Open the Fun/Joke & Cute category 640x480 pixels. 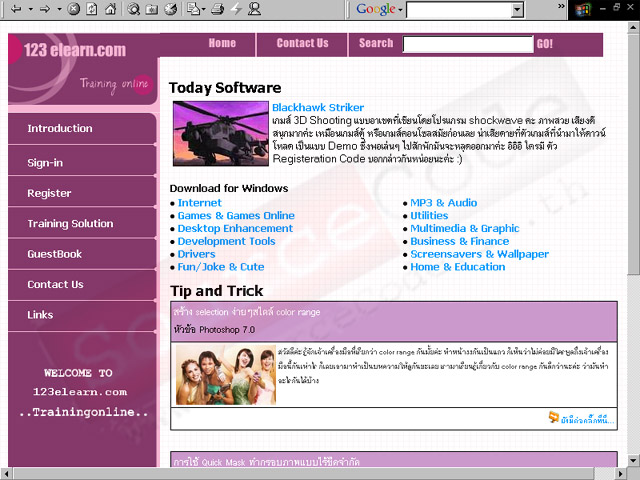pyautogui.click(x=221, y=267)
